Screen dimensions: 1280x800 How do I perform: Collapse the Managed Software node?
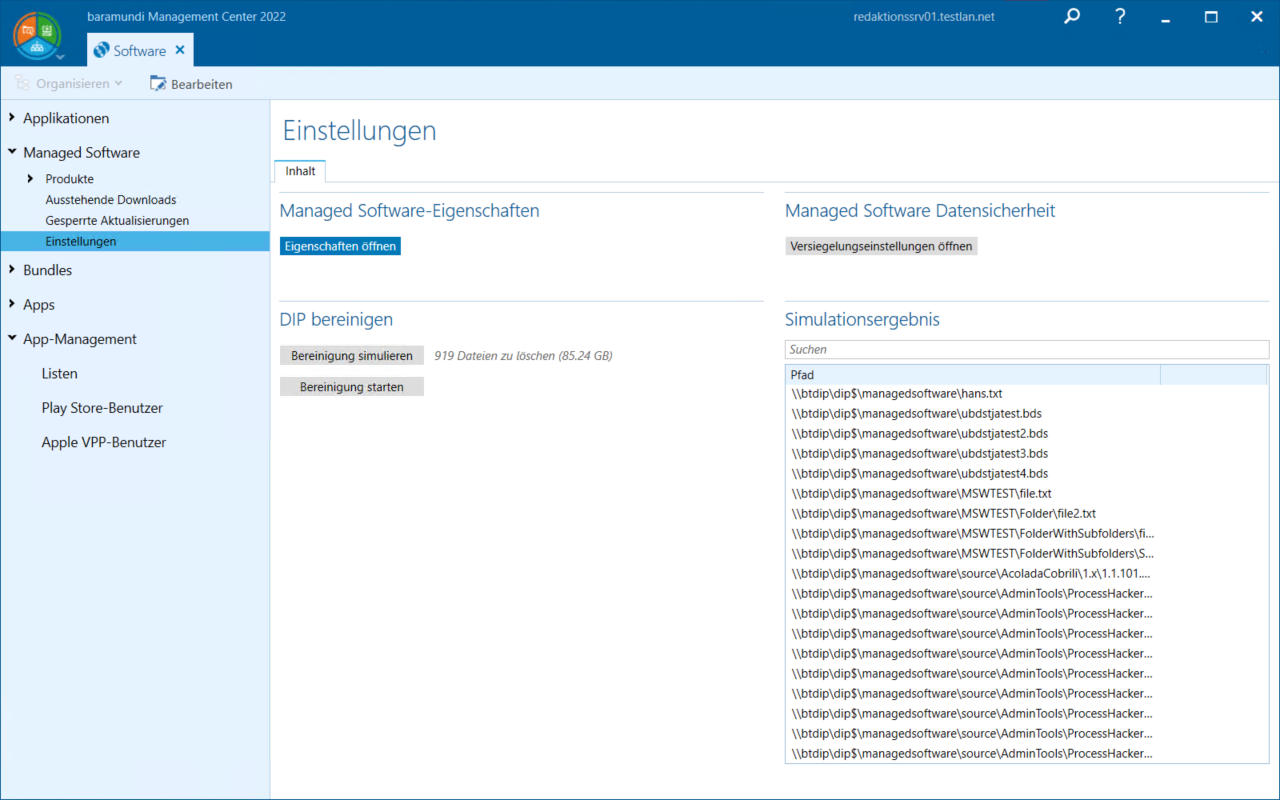click(x=12, y=153)
